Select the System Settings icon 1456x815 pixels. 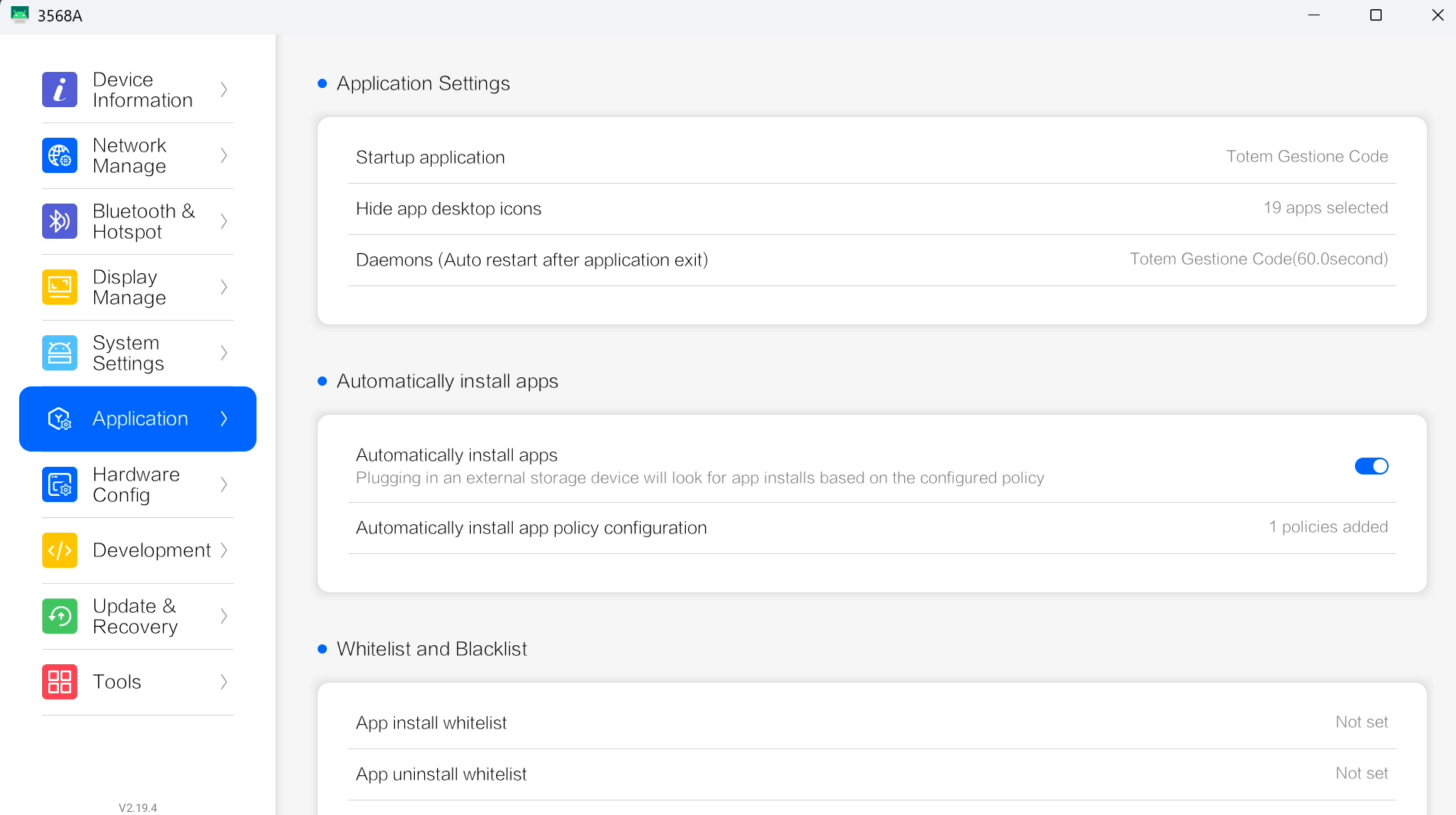click(x=59, y=353)
